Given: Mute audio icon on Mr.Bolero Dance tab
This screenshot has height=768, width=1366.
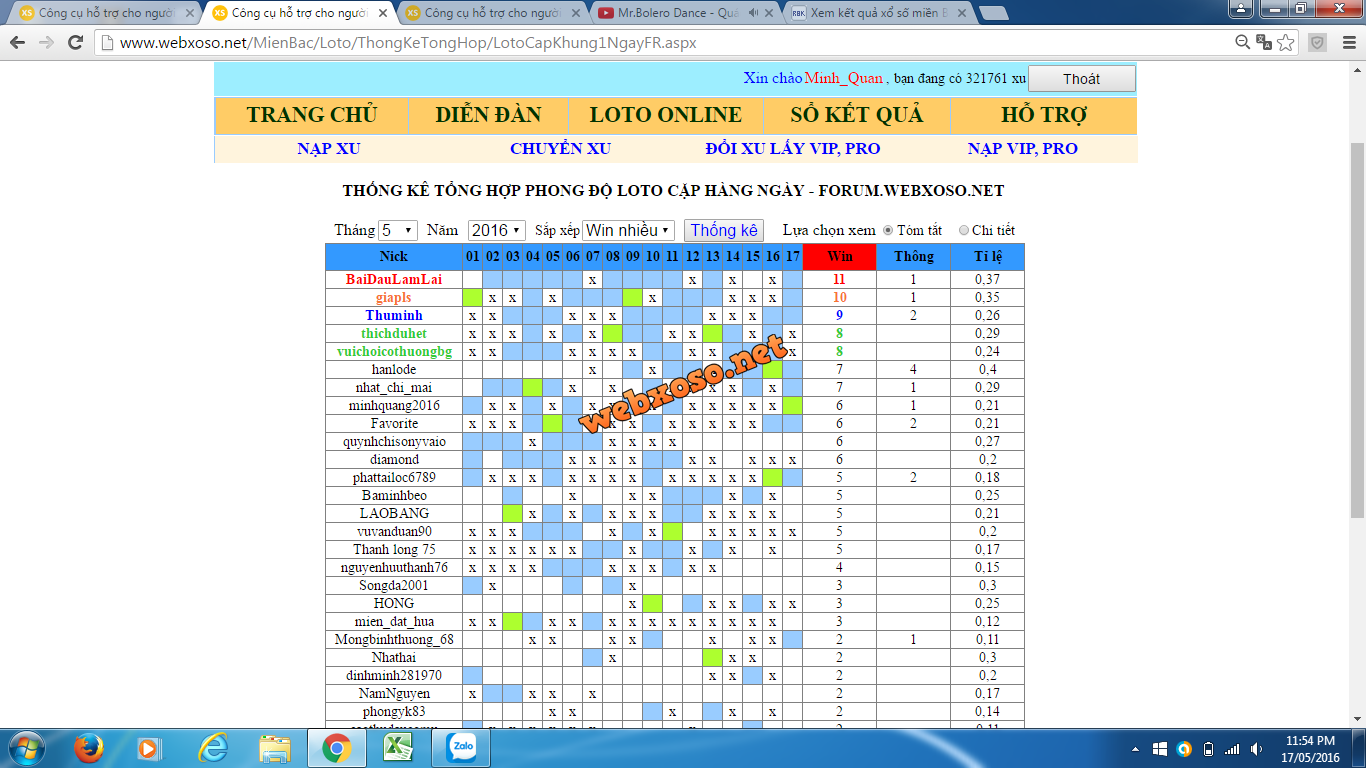Looking at the screenshot, I should coord(752,13).
